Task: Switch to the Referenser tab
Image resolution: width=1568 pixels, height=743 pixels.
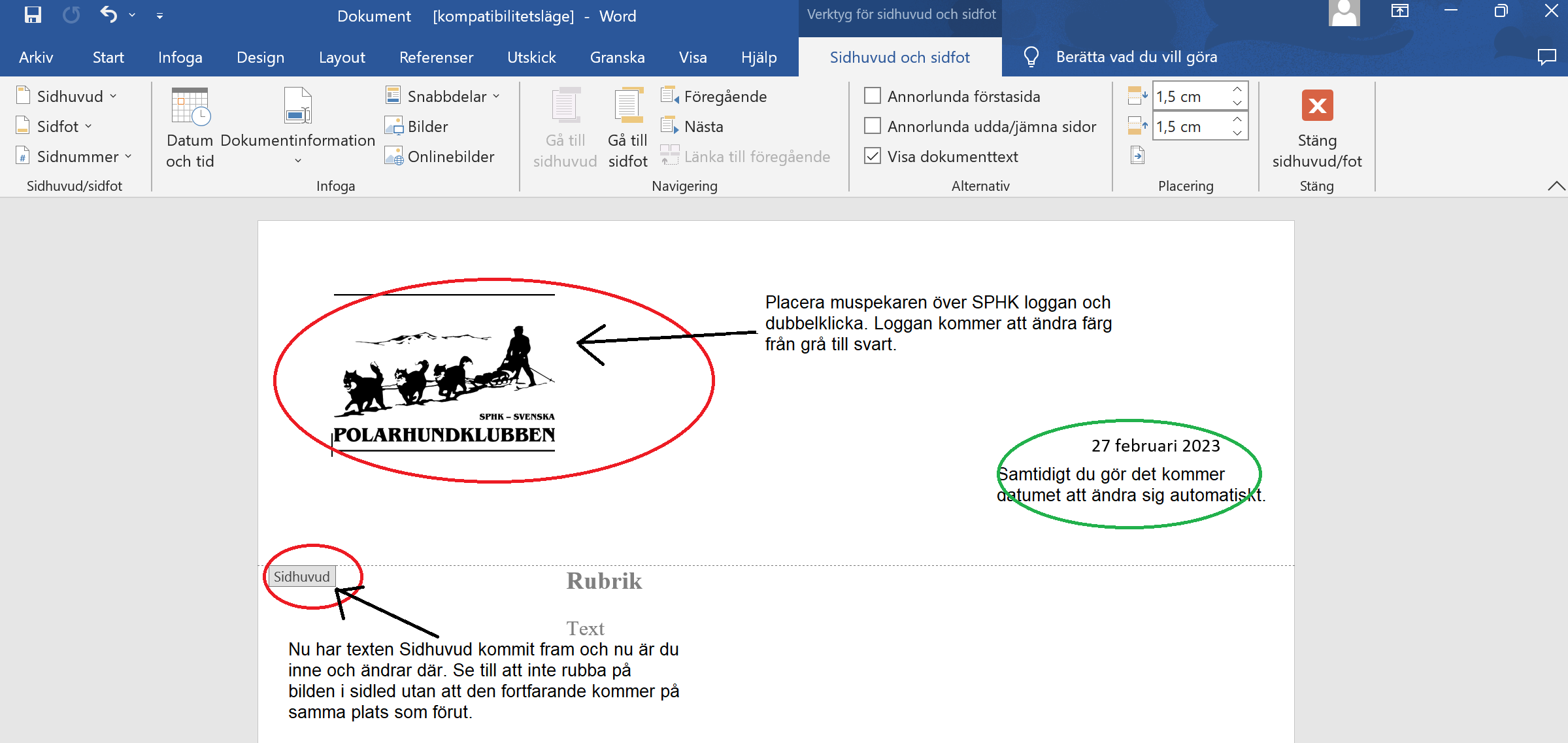Action: tap(436, 58)
